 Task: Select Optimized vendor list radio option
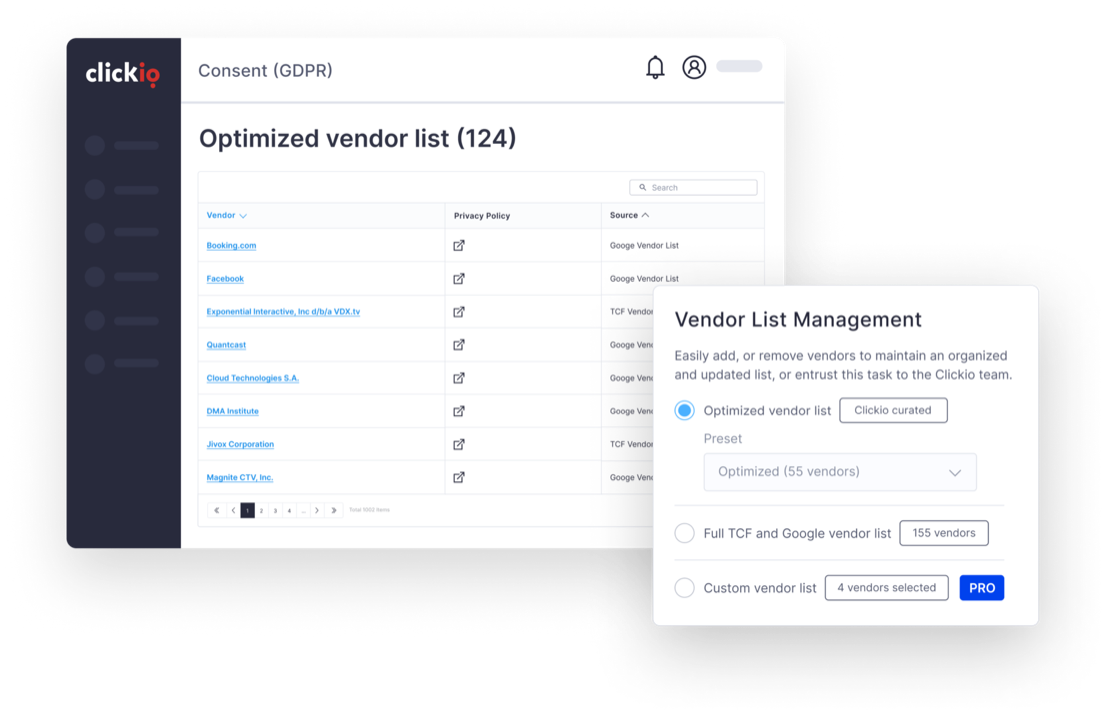pos(684,410)
